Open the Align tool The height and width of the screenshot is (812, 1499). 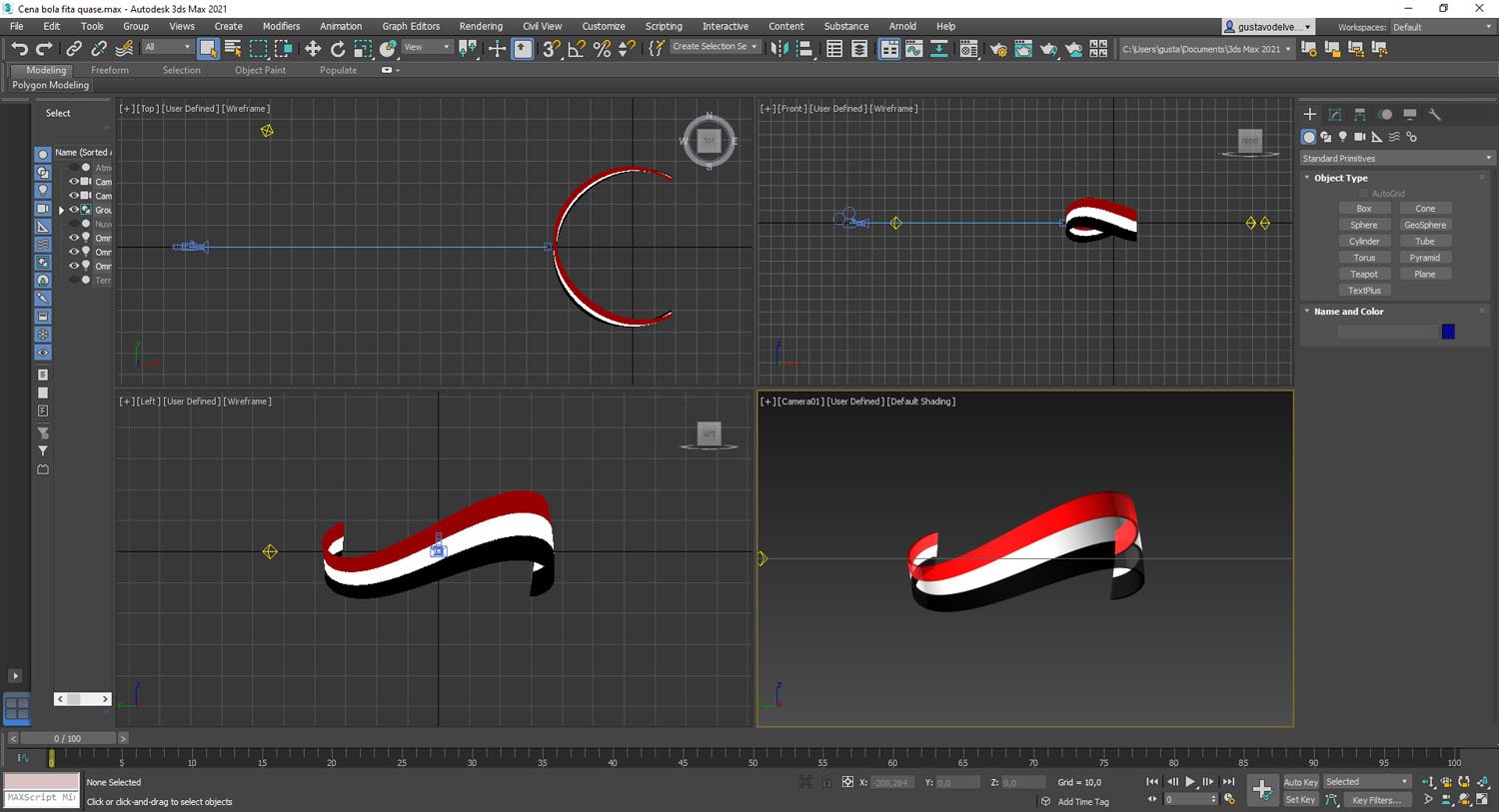pyautogui.click(x=804, y=48)
